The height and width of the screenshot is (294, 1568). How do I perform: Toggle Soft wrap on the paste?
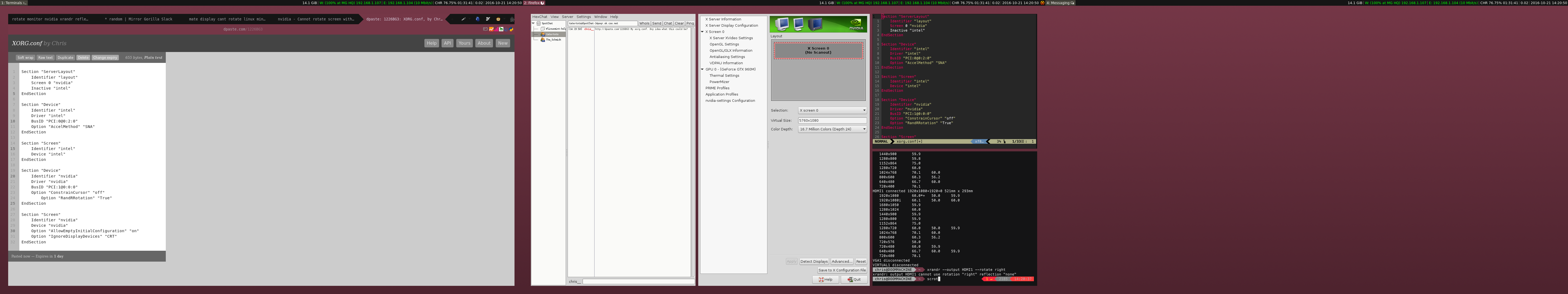(x=25, y=58)
